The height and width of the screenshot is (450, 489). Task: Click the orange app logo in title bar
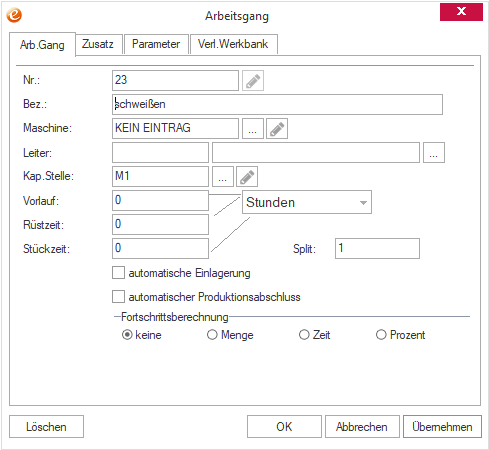[14, 15]
